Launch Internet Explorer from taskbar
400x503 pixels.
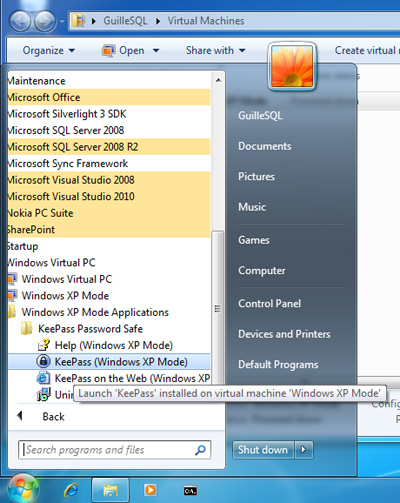tap(71, 490)
